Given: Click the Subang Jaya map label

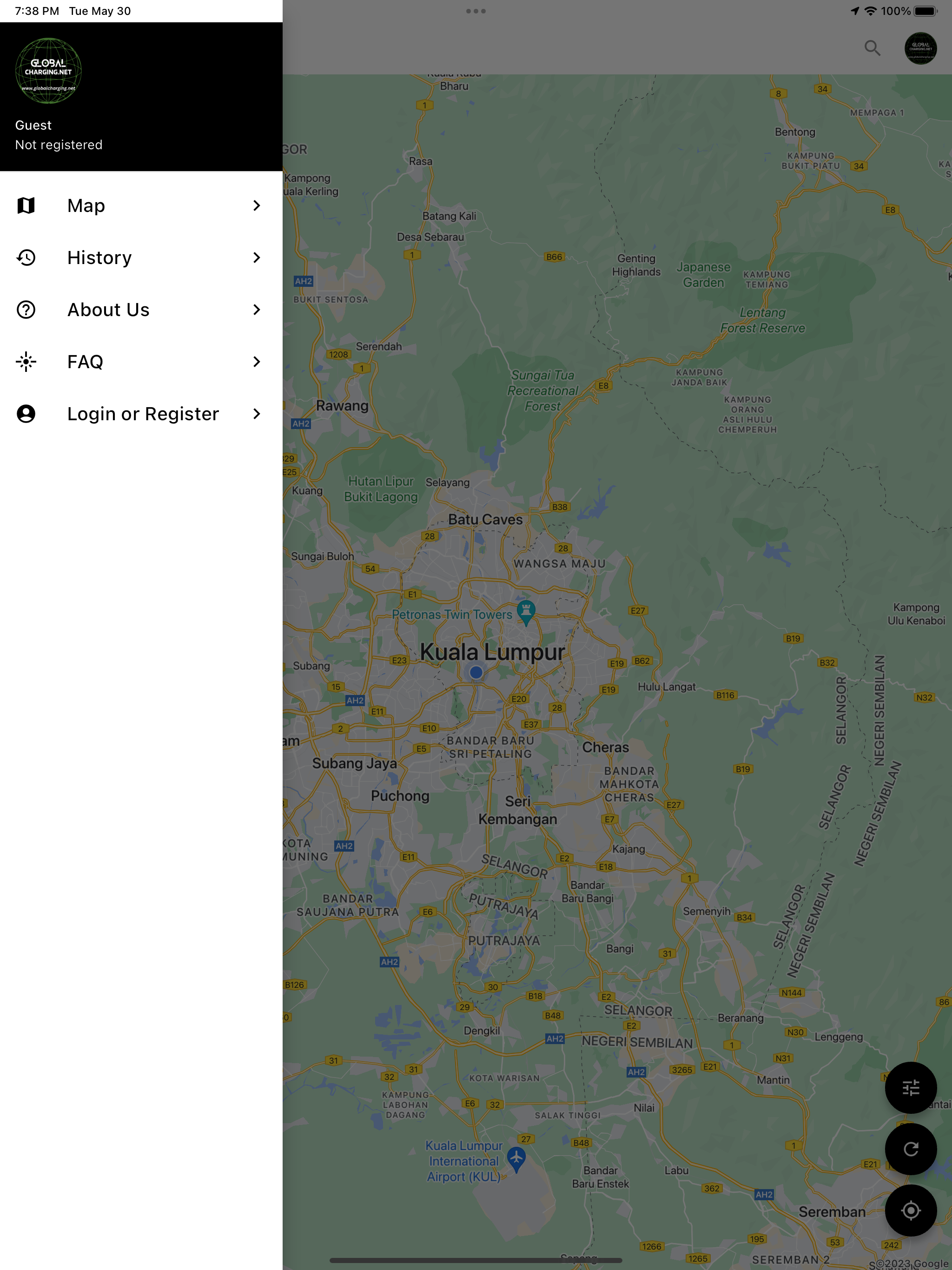Looking at the screenshot, I should 354,763.
